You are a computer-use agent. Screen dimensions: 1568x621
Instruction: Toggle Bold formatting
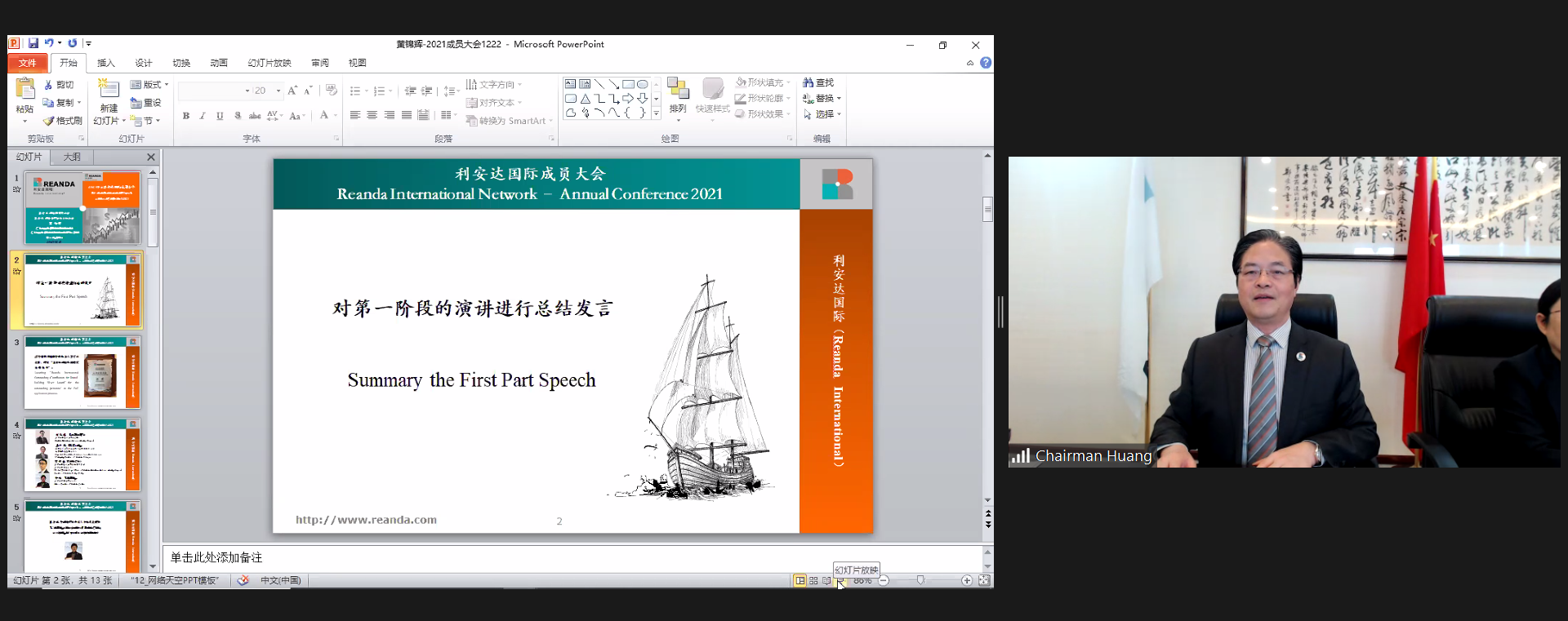[186, 116]
